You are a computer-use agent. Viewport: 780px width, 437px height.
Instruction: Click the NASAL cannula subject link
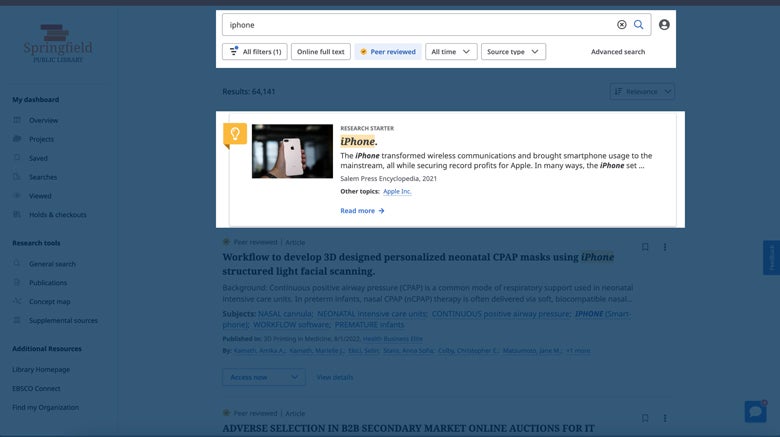(286, 314)
